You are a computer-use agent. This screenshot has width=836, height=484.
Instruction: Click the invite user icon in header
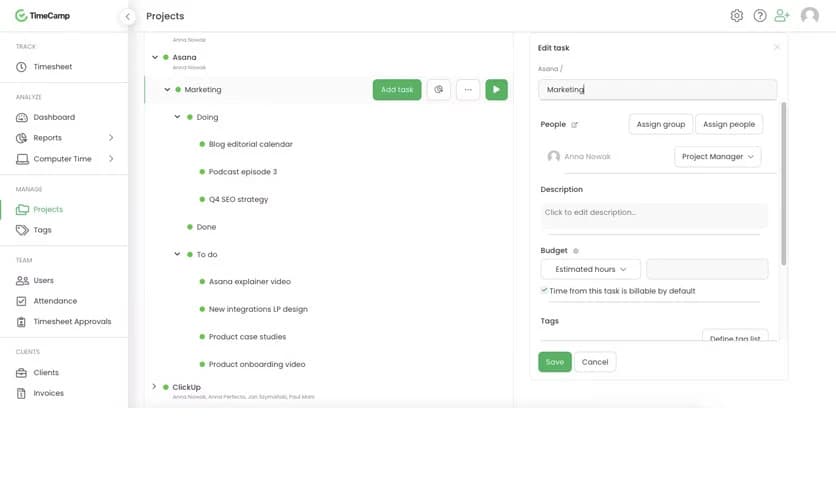click(782, 15)
